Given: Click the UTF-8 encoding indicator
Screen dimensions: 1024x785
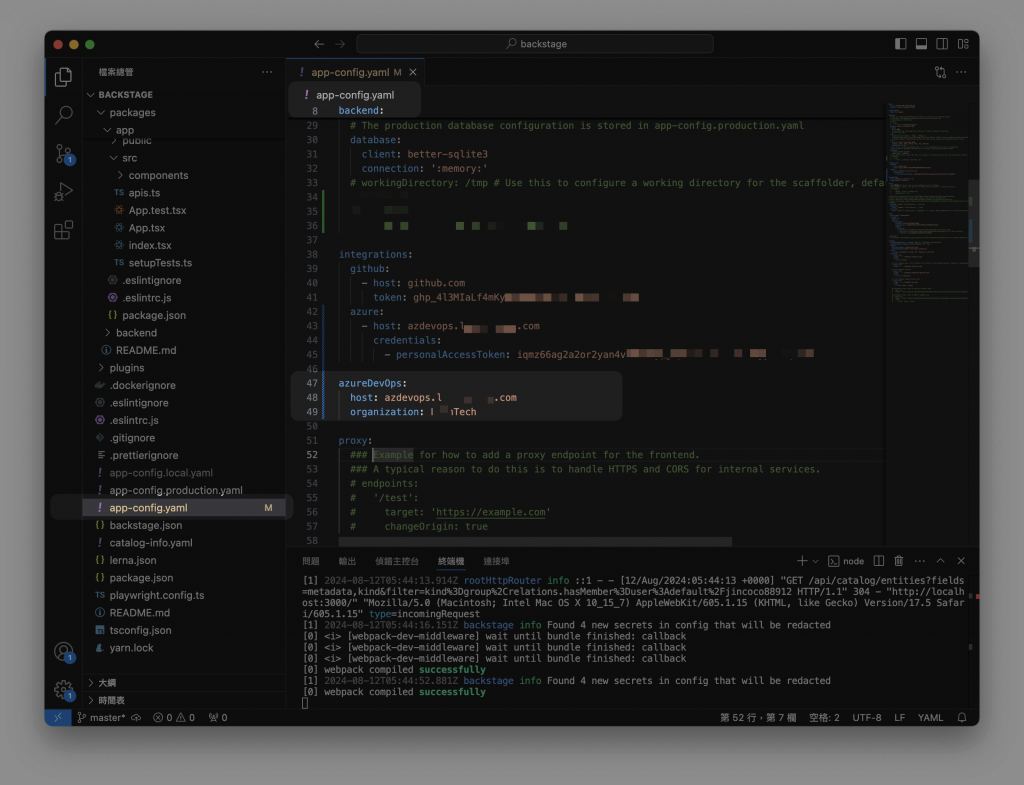Looking at the screenshot, I should point(867,717).
